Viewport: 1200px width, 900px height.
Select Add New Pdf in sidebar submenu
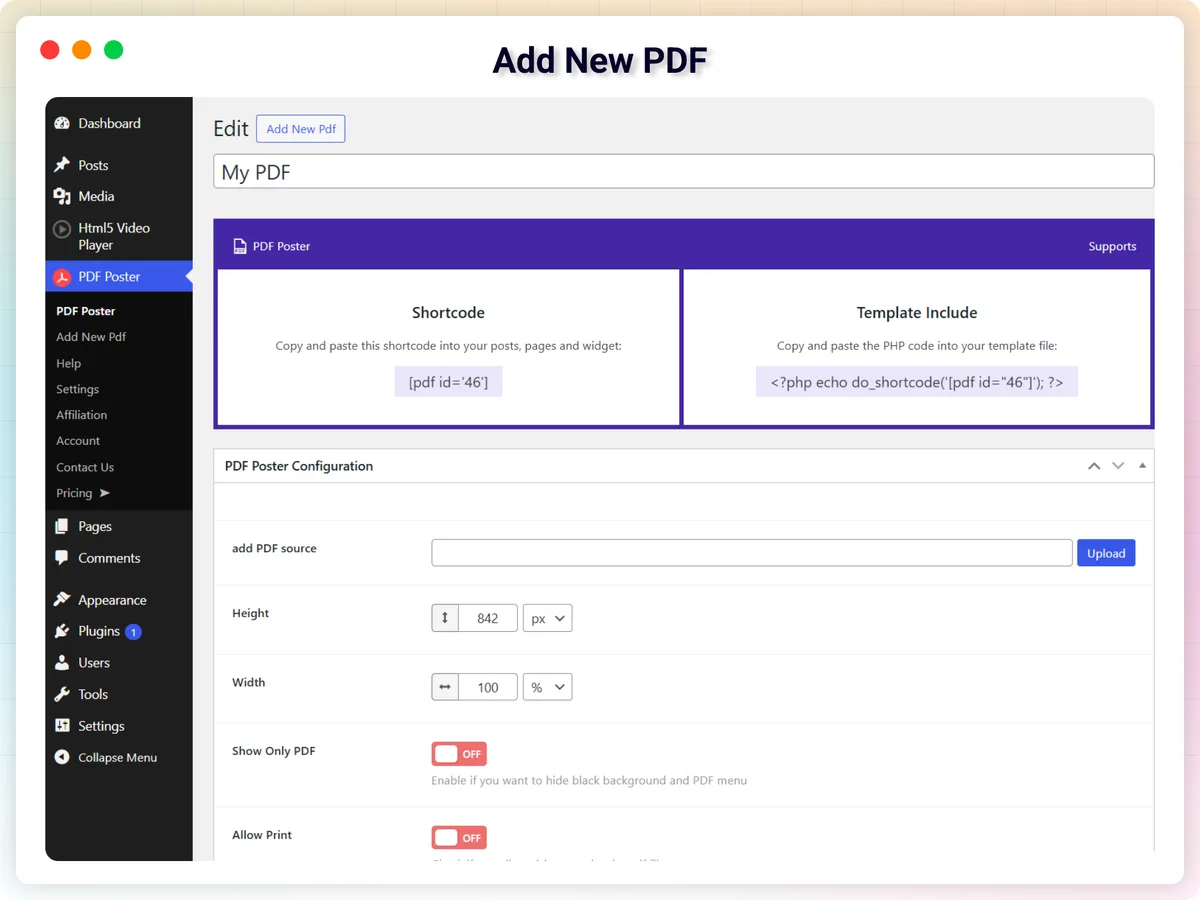coord(91,337)
